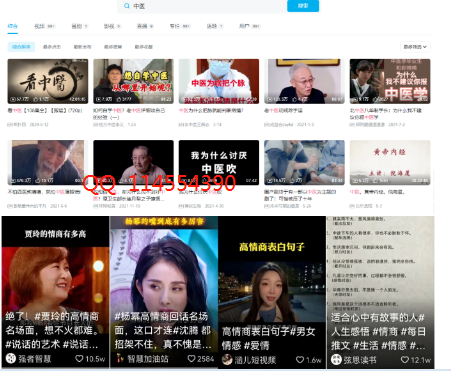Image resolution: width=451 pixels, height=371 pixels.
Task: Select the 综合排序 sort option
Action: [x=21, y=47]
